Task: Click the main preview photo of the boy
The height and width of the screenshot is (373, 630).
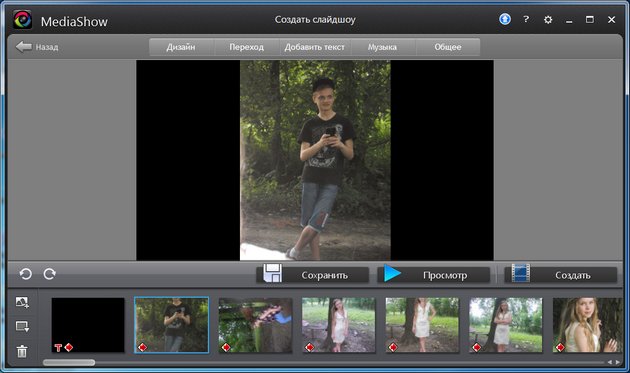Action: pyautogui.click(x=315, y=160)
